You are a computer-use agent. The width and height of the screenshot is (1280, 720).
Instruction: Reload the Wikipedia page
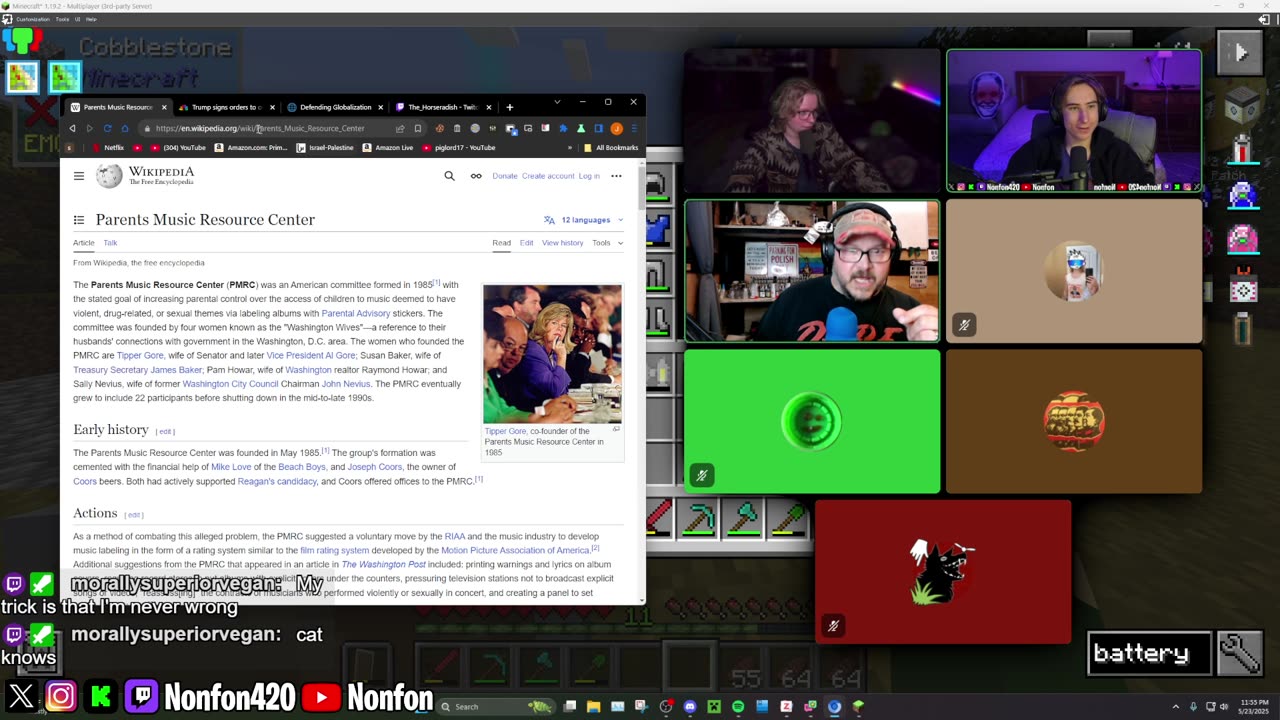107,128
